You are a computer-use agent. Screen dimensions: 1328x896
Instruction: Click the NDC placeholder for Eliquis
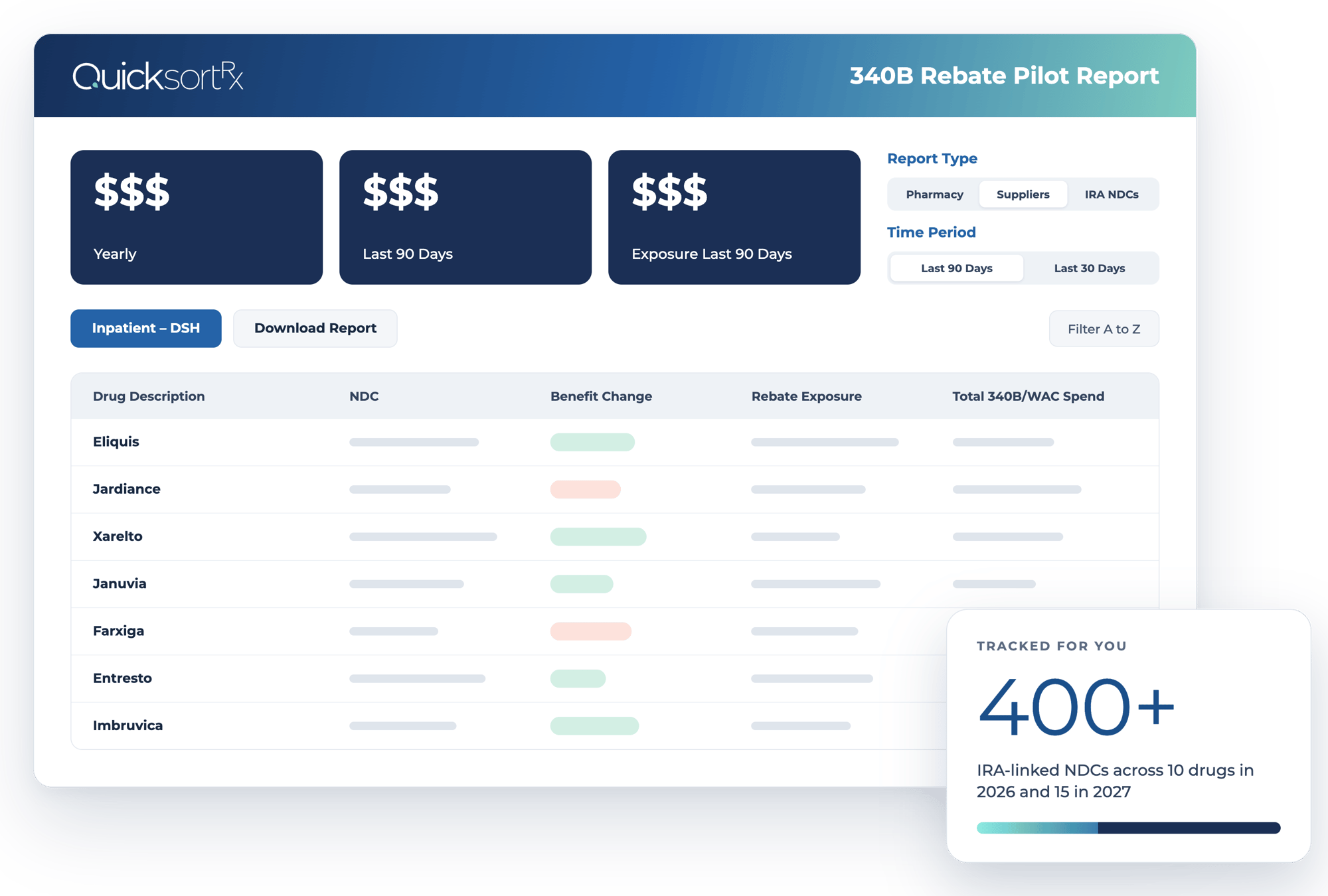(x=414, y=442)
